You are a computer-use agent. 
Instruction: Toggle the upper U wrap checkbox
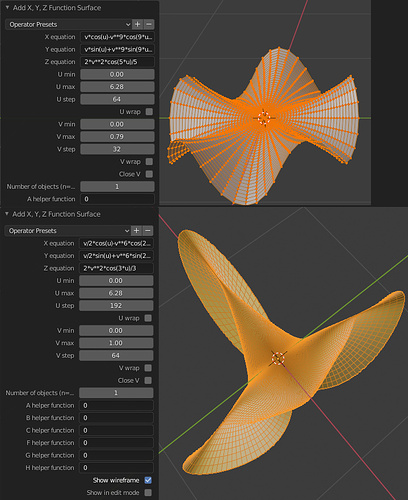(x=149, y=112)
